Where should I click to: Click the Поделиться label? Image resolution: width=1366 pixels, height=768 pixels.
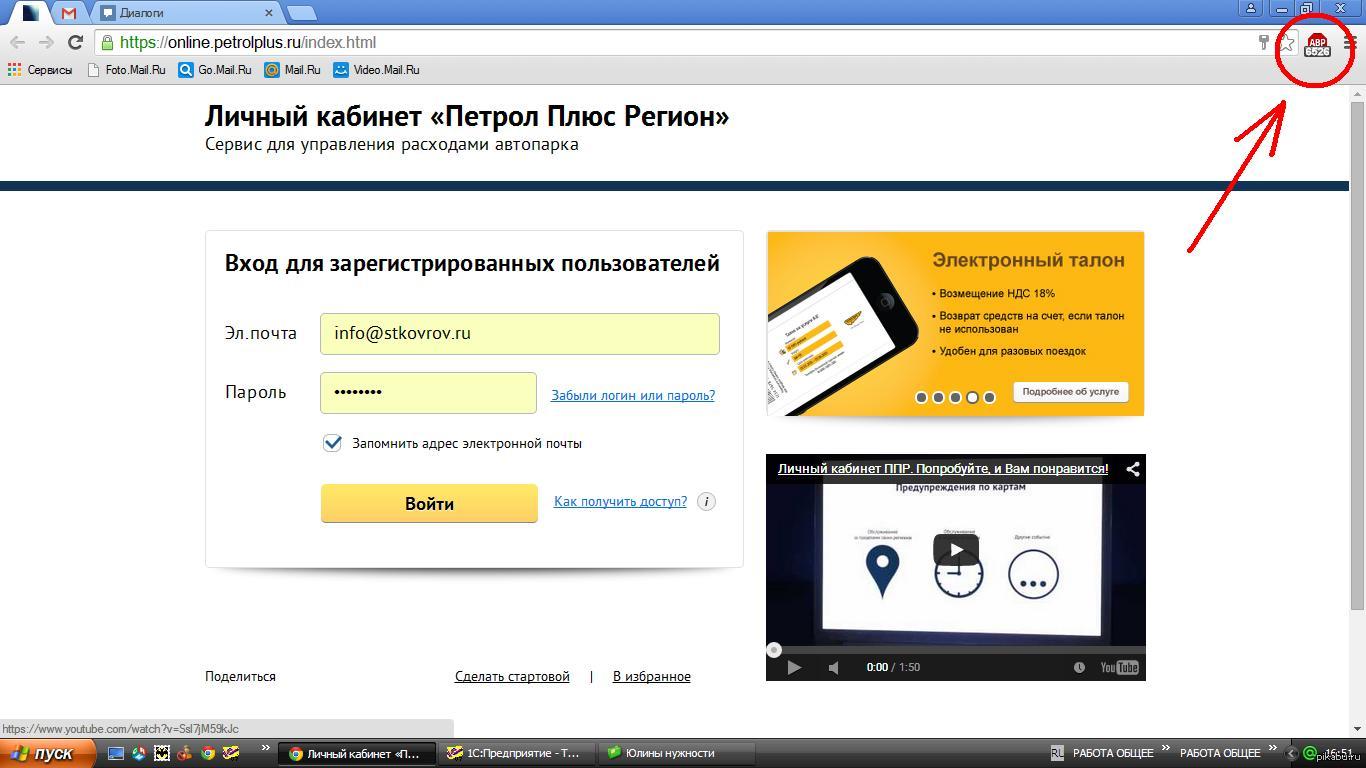pos(240,676)
